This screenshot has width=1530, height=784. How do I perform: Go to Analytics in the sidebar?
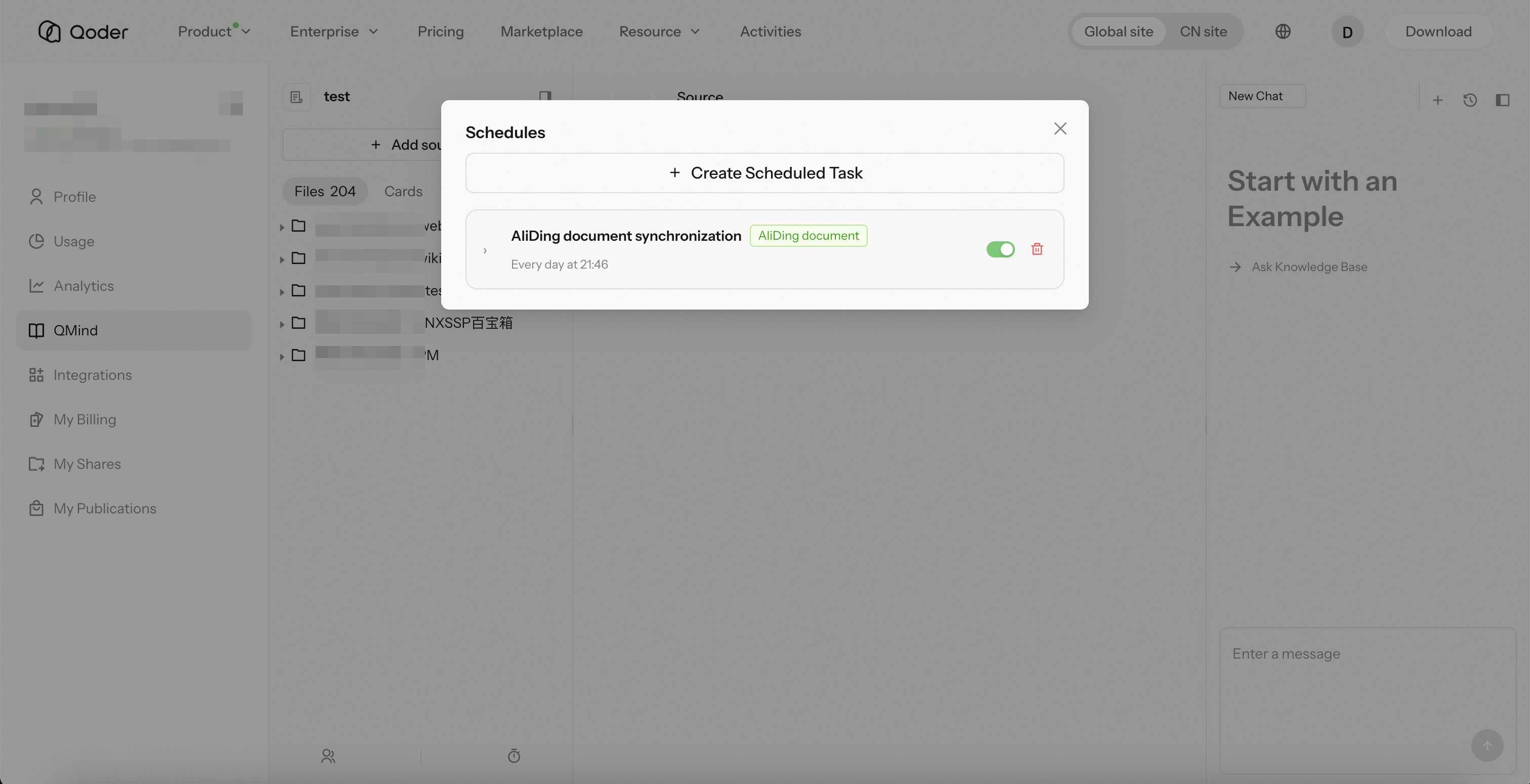134,286
